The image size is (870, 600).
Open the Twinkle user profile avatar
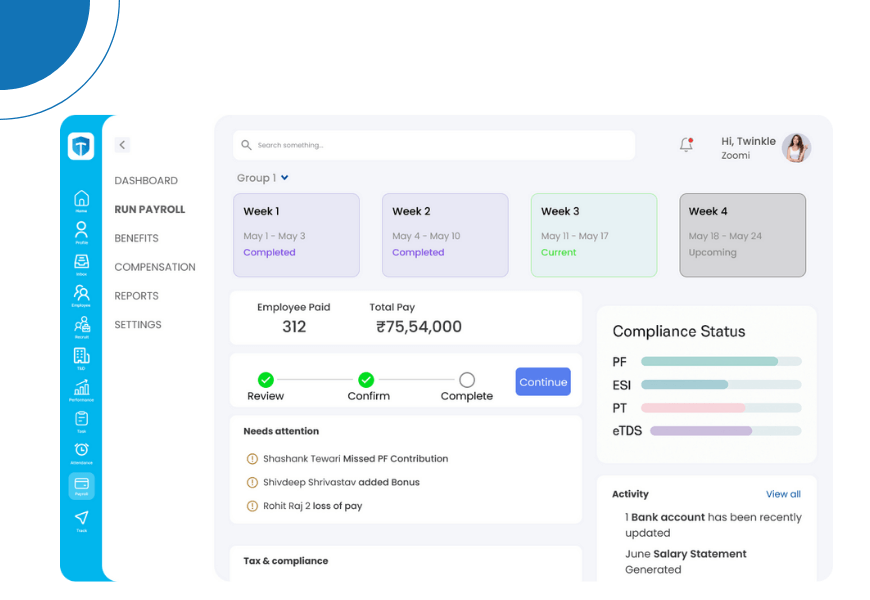(796, 148)
